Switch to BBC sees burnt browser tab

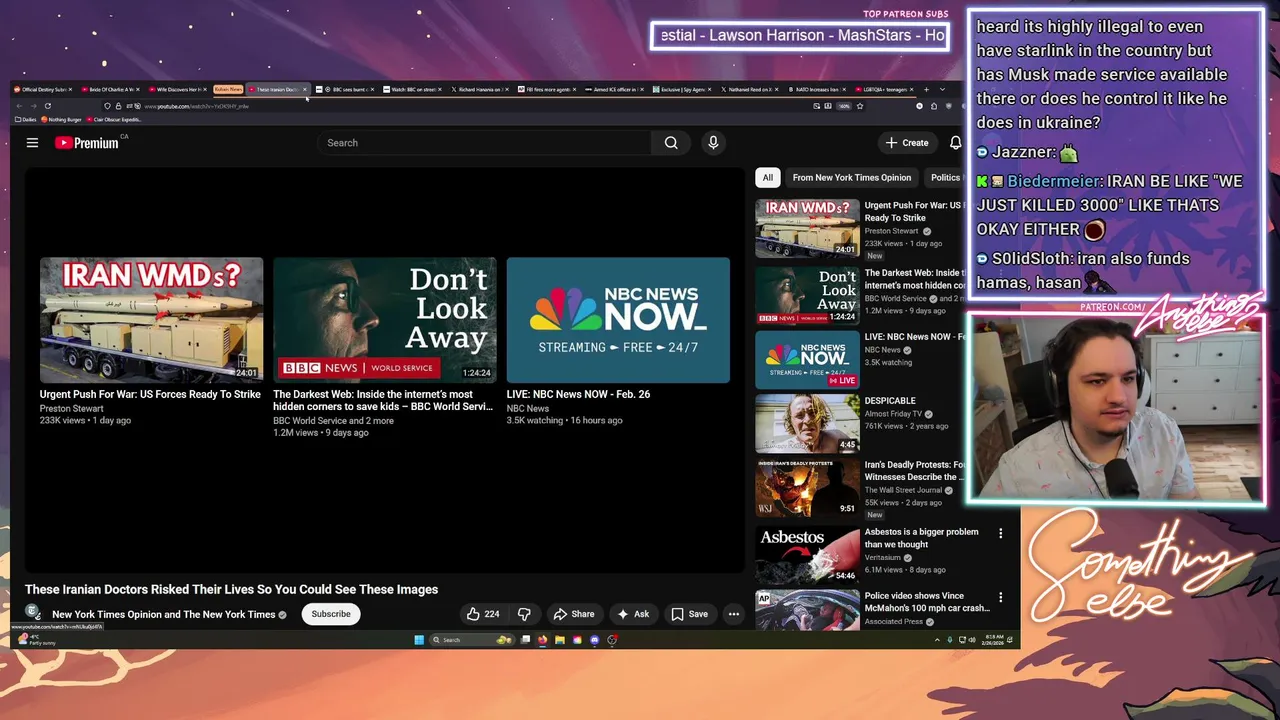coord(345,89)
